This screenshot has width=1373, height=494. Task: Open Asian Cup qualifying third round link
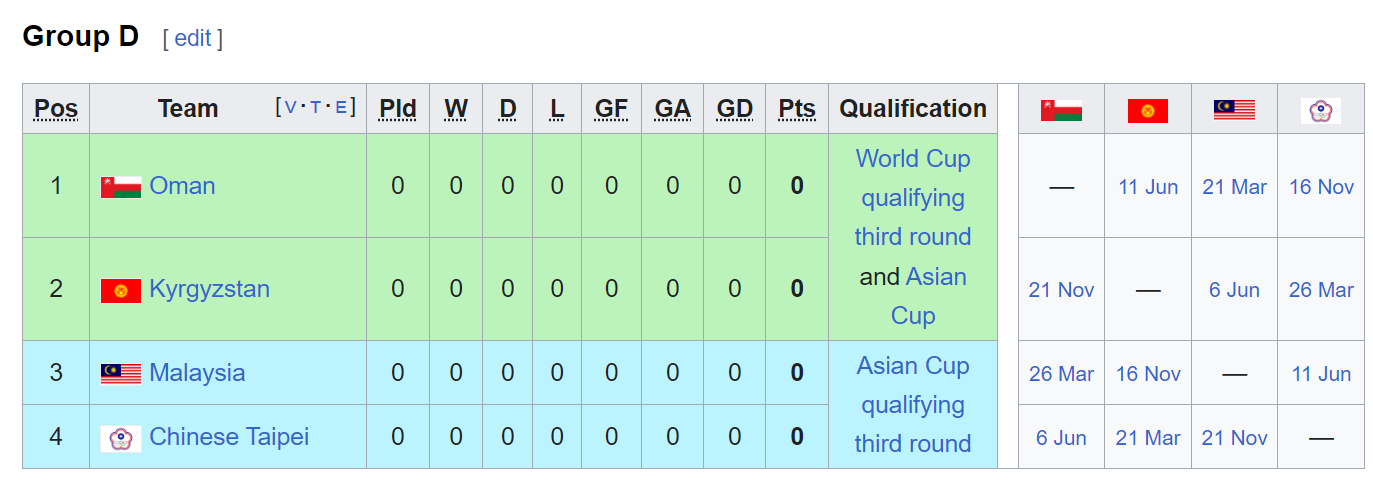912,405
